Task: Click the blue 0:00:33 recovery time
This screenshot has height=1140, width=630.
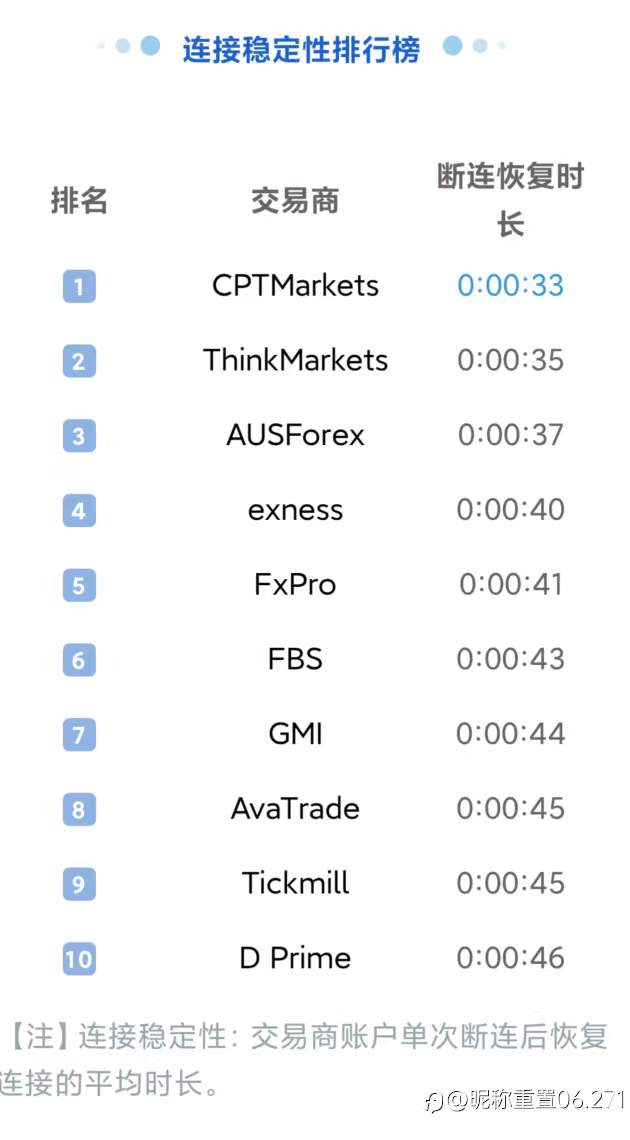Action: pyautogui.click(x=510, y=285)
